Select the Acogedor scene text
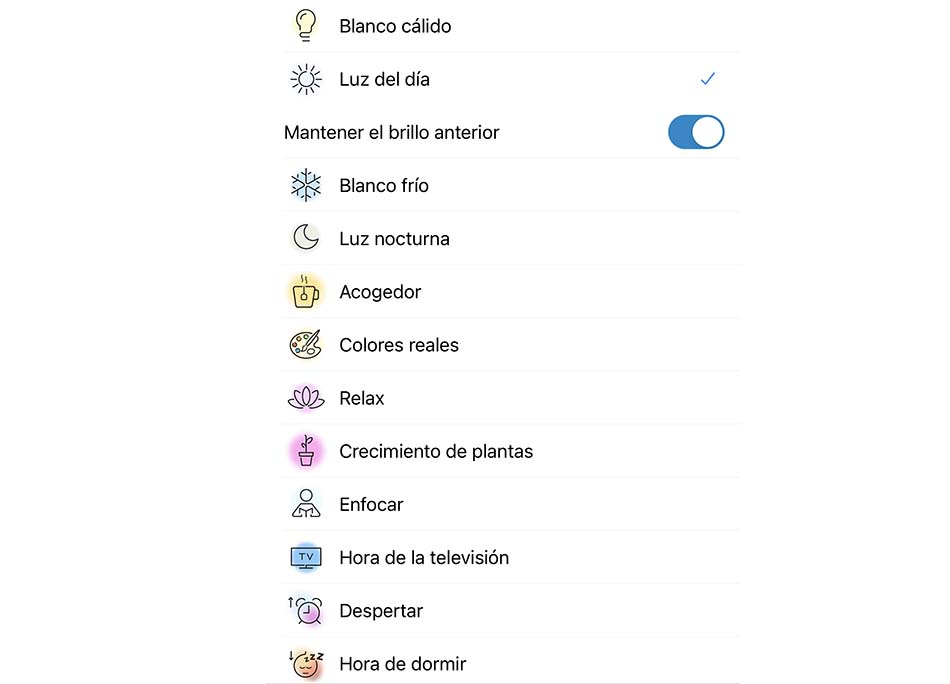950x684 pixels. [x=380, y=292]
